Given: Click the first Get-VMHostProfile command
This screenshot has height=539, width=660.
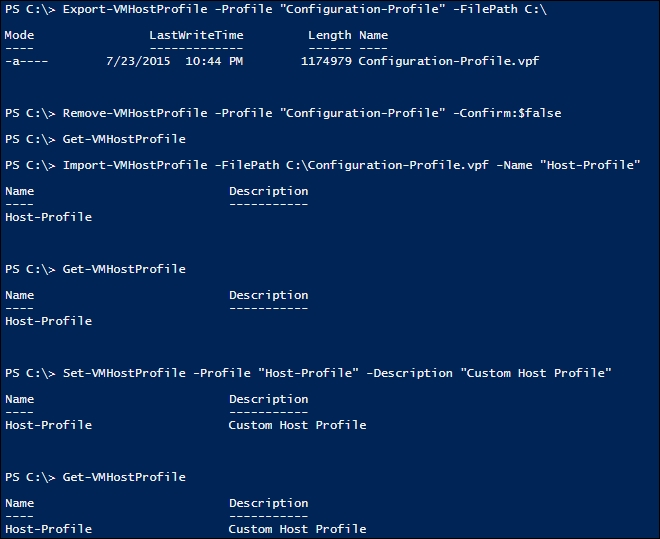Looking at the screenshot, I should (x=124, y=139).
